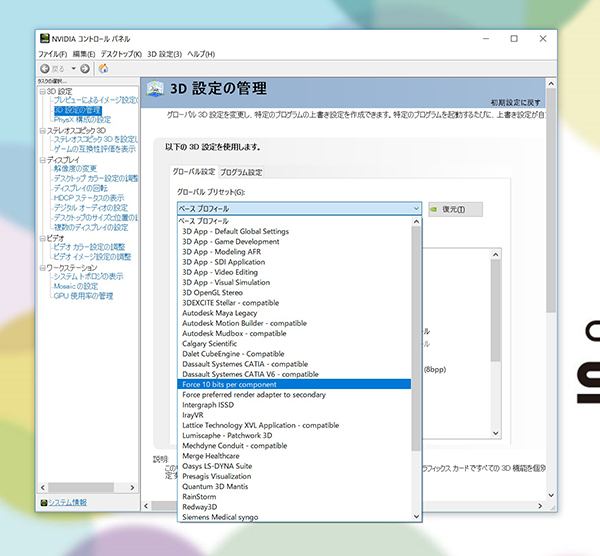
Task: Select ビデオ カラー設定の調整 tree item
Action: (89, 247)
